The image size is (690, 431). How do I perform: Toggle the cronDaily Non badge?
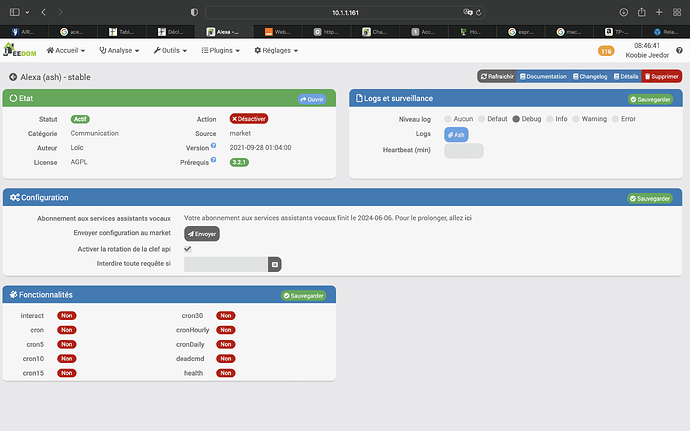pos(226,344)
